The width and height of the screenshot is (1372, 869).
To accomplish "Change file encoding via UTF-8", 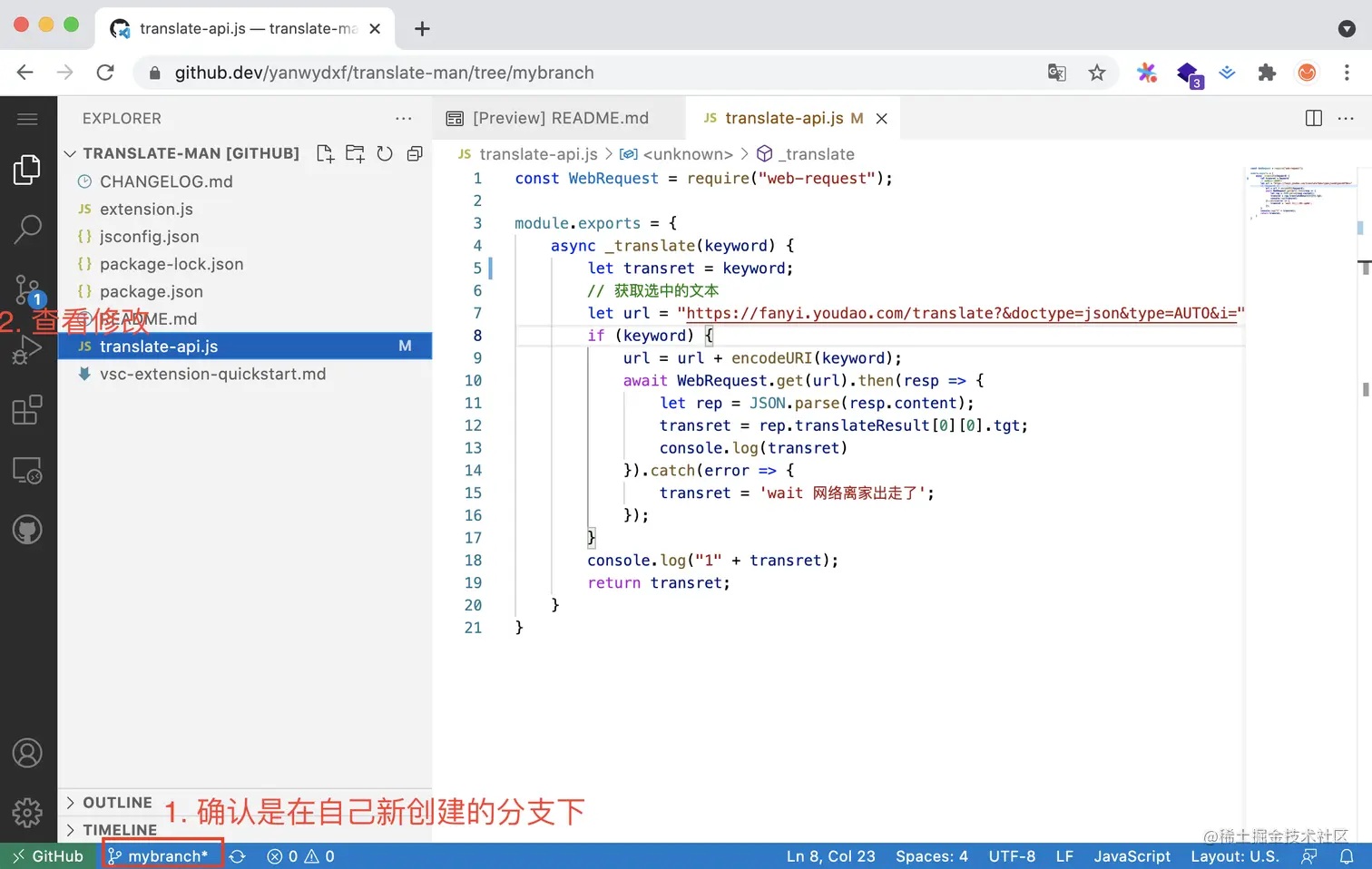I will (x=1012, y=856).
